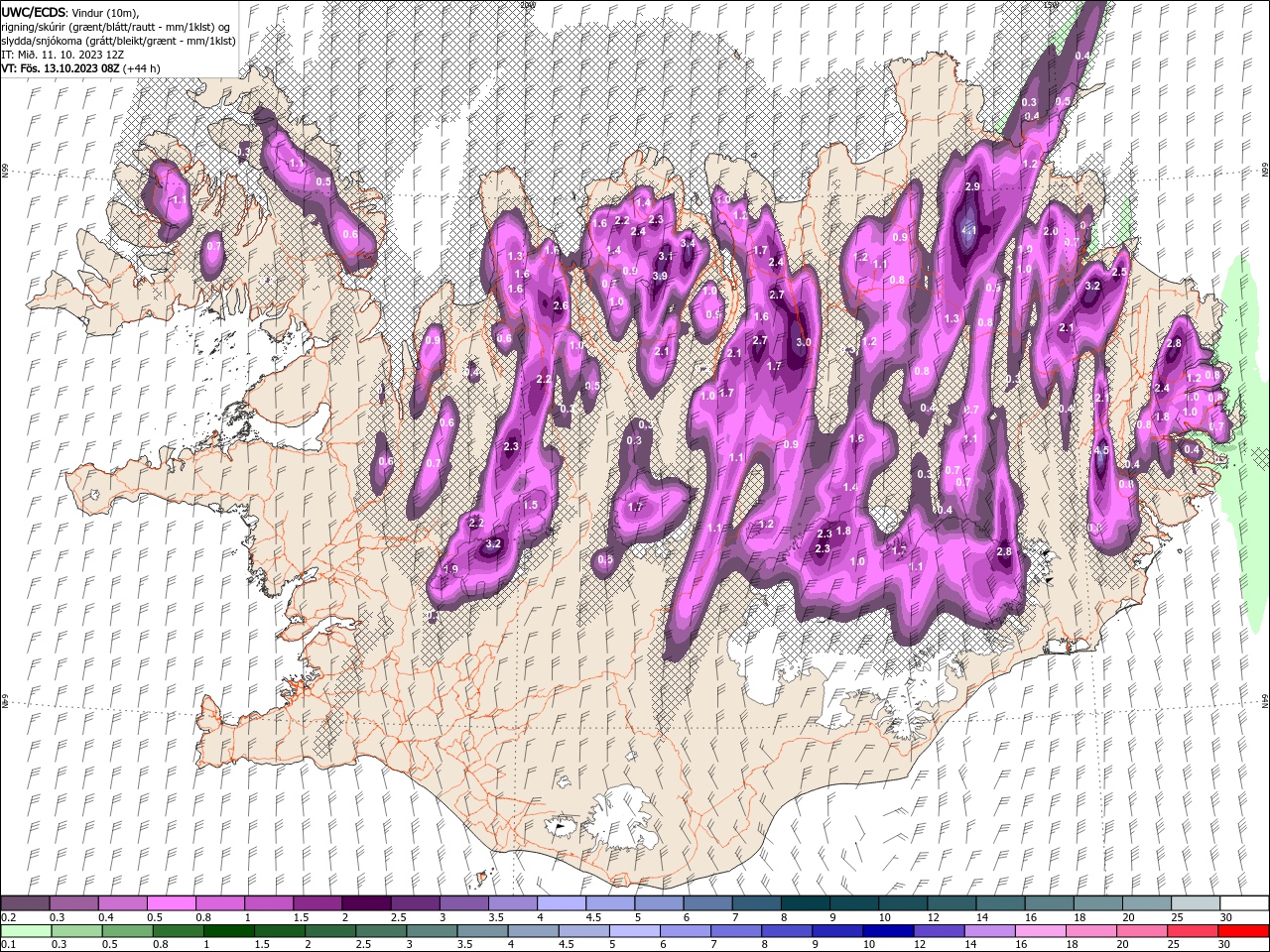Pick the bright pink upper swatch labeled 0.5
The width and height of the screenshot is (1270, 952).
pyautogui.click(x=171, y=903)
